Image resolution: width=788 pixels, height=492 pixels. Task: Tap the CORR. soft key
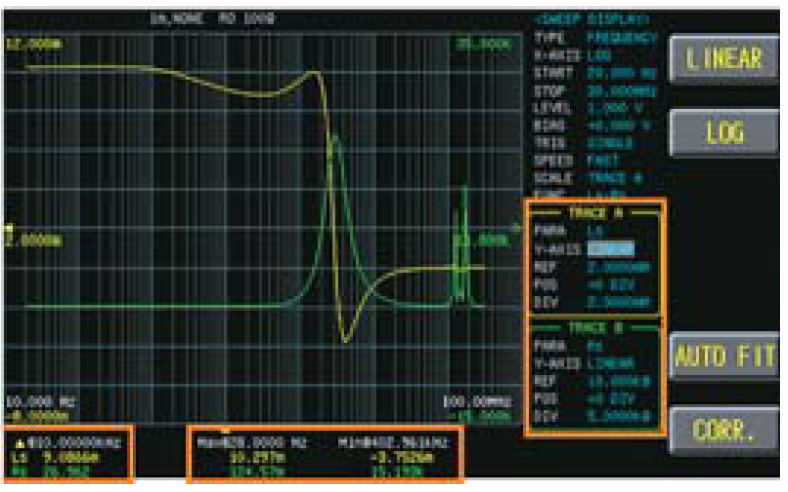pyautogui.click(x=724, y=430)
